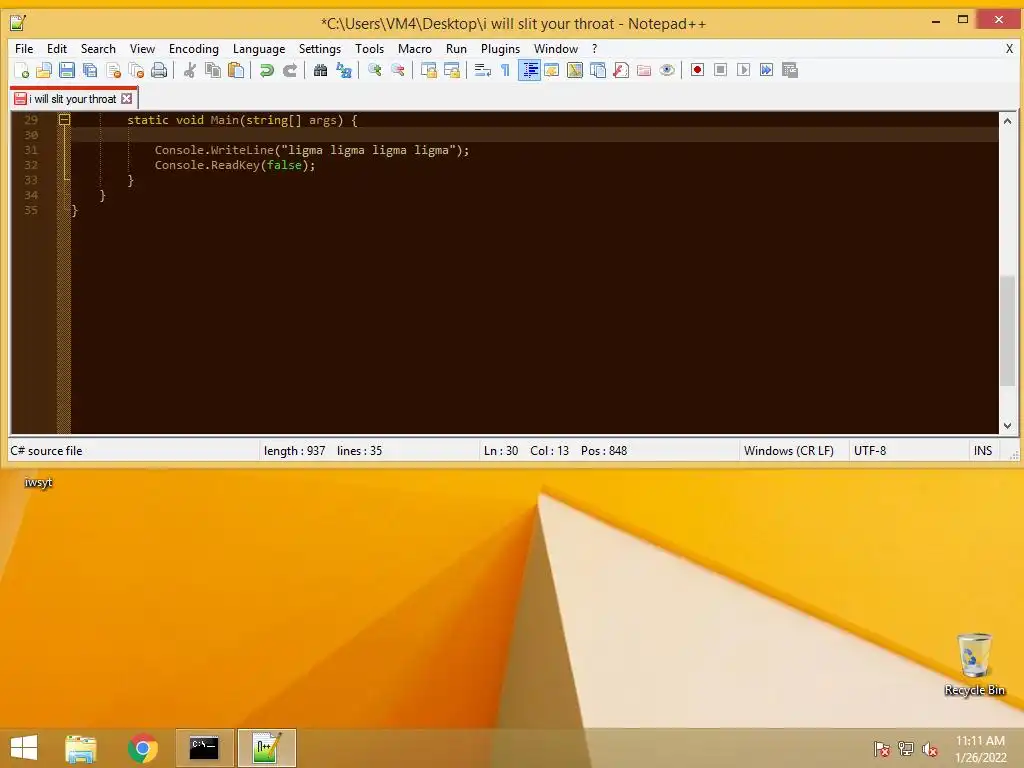Click the Document List toolbar icon
Screen dimensions: 1024x768
point(598,70)
